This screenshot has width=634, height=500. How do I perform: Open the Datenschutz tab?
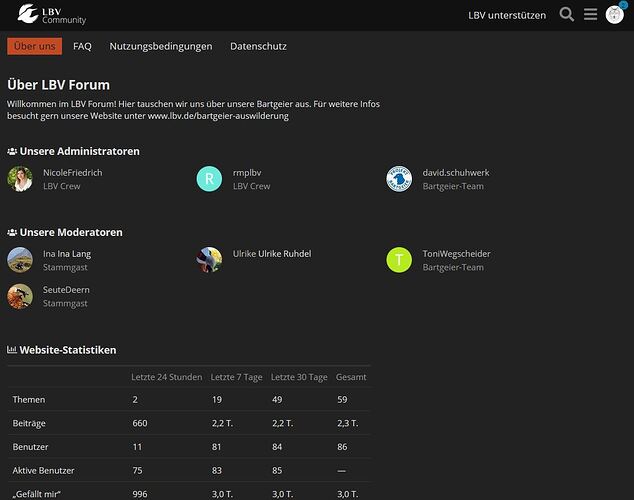pyautogui.click(x=258, y=46)
